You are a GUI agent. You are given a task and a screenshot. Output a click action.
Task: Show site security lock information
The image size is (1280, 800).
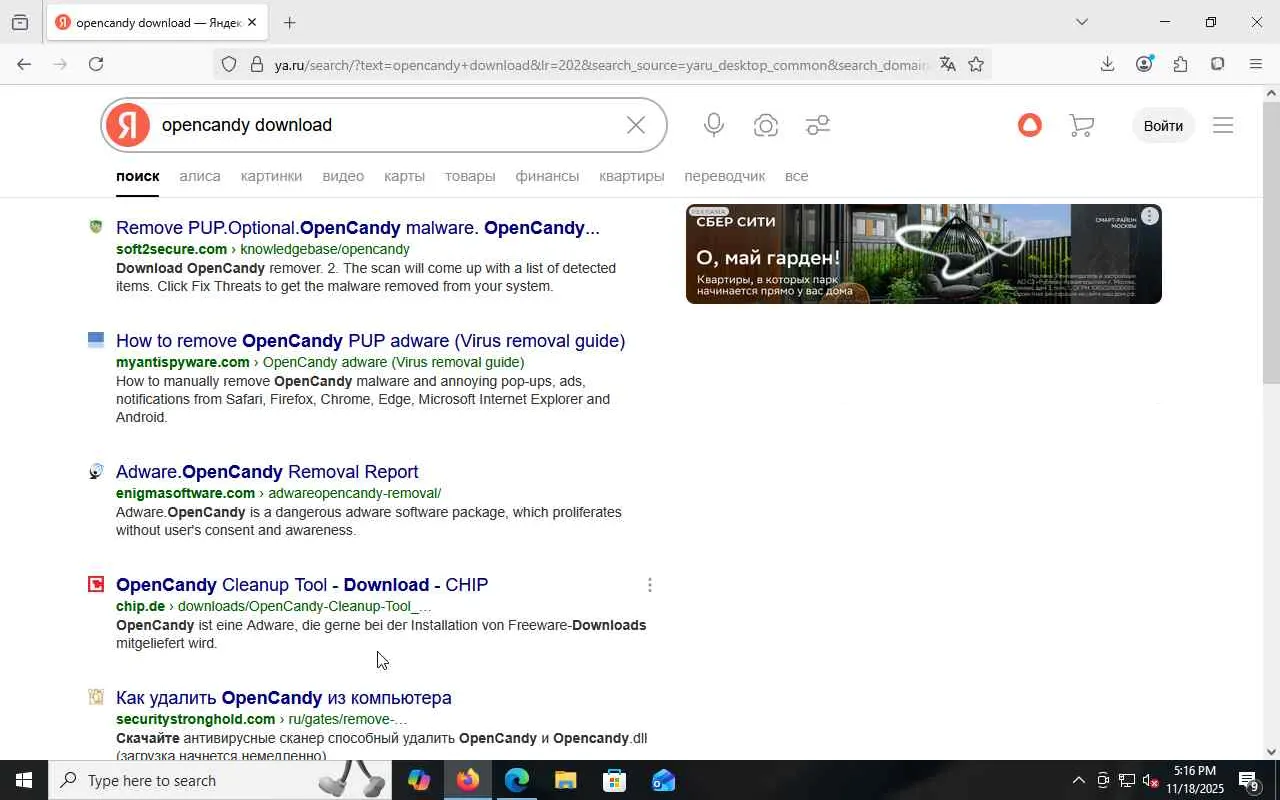pyautogui.click(x=256, y=65)
